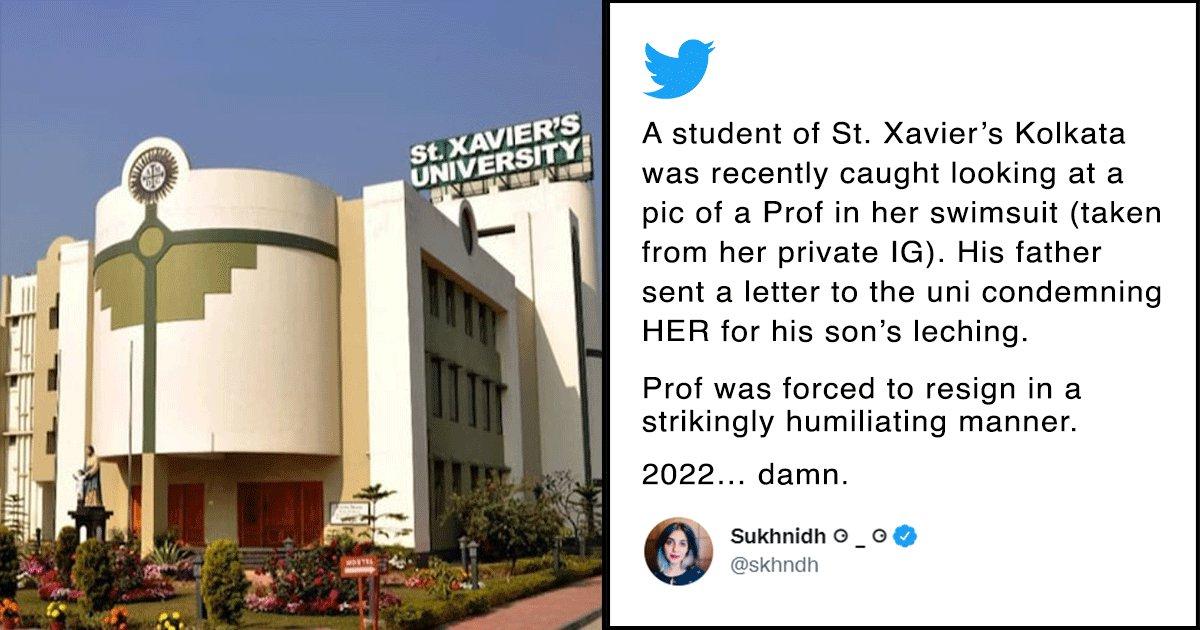Open the @skhndh handle
Image resolution: width=1200 pixels, height=630 pixels.
tap(773, 566)
